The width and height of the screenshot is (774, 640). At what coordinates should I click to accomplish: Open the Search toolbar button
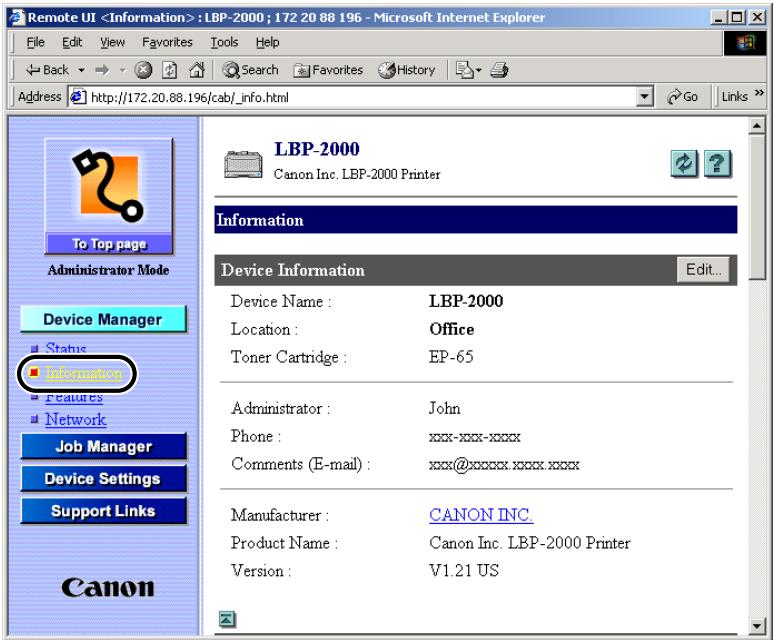point(250,70)
